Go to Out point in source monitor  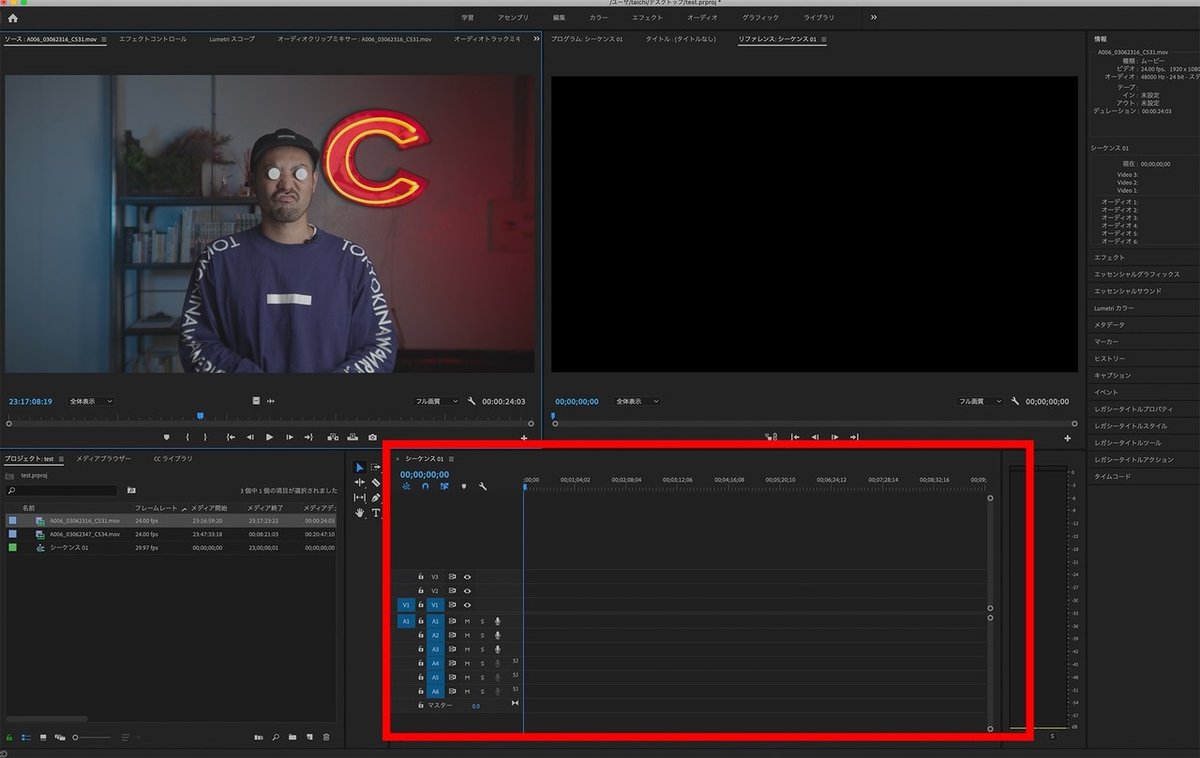tap(309, 437)
